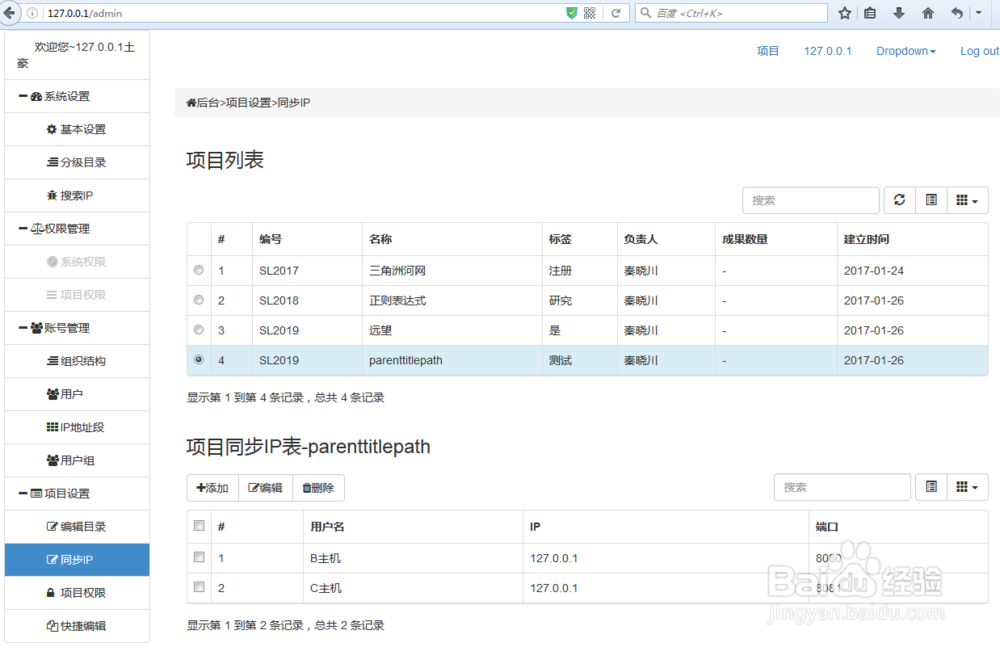Open the Dropdown menu in top navigation
This screenshot has width=1000, height=647.
(905, 51)
